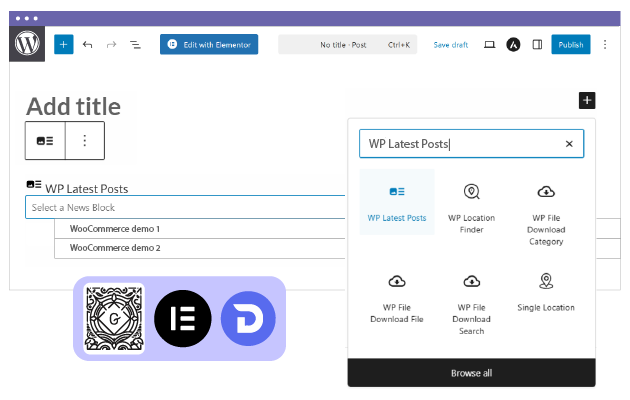Click Browse all blocks
The height and width of the screenshot is (400, 630).
pos(471,373)
